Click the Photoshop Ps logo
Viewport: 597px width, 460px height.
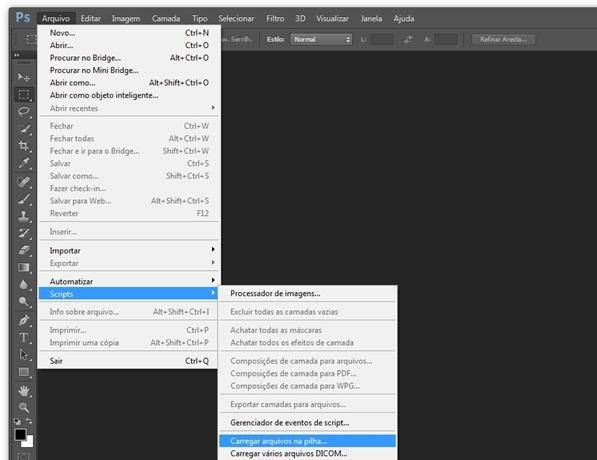(x=22, y=17)
